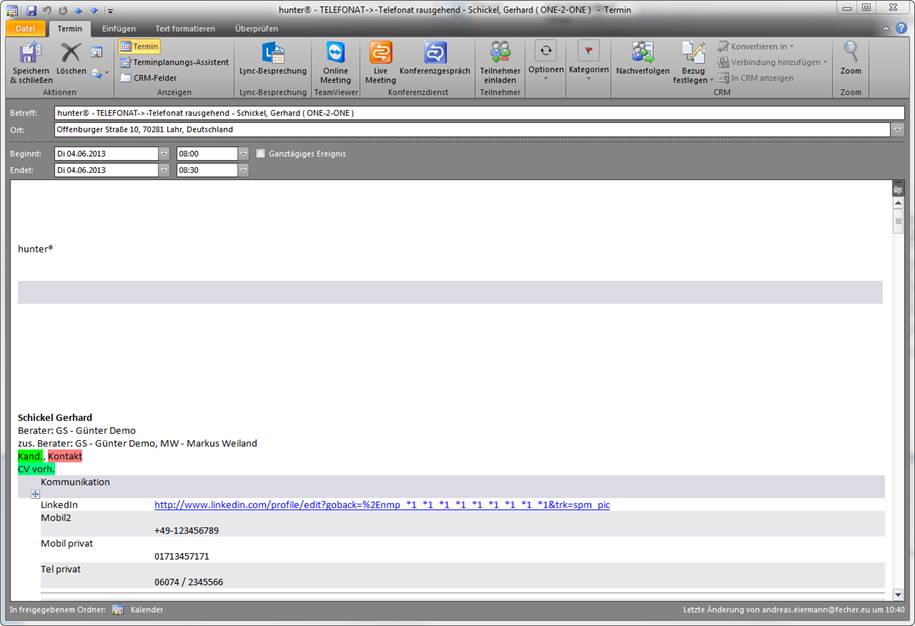Open the LinkedIn profile link
This screenshot has width=915, height=626.
(381, 505)
